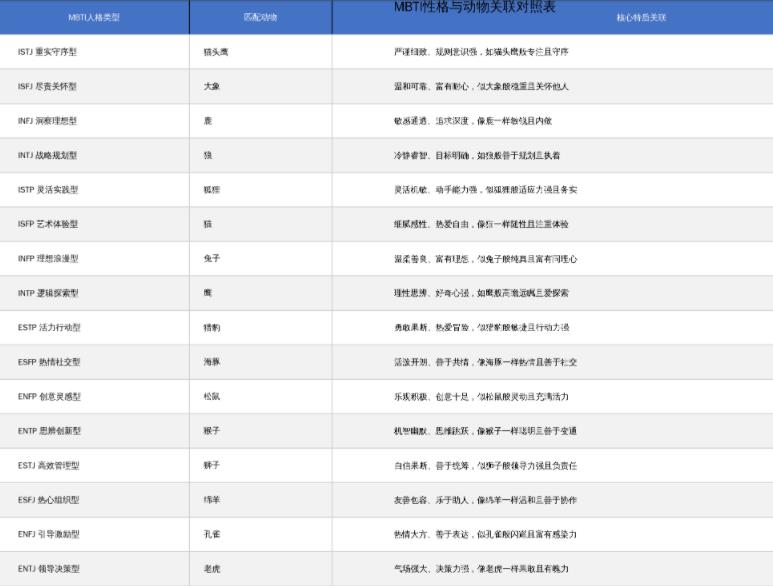The height and width of the screenshot is (586, 773).
Task: Select the ENFP 创意灵感型 cell
Action: tap(49, 397)
